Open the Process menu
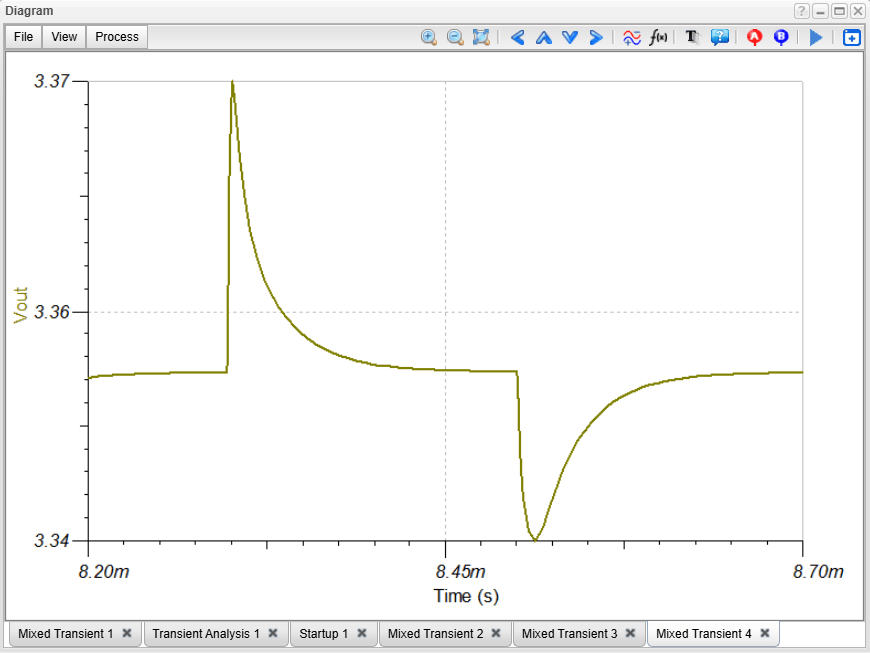The image size is (870, 653). pos(117,37)
